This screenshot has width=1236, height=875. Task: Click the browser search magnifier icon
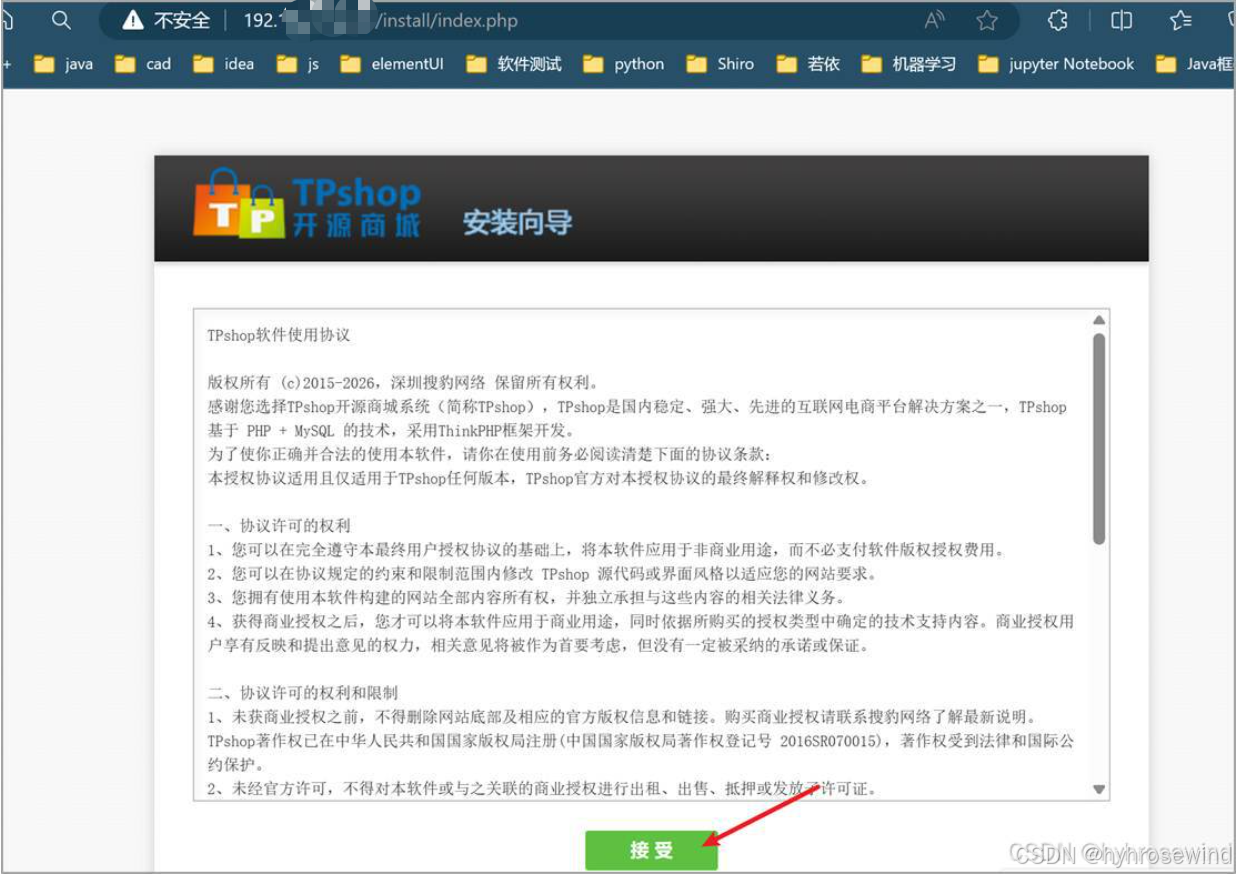point(61,20)
